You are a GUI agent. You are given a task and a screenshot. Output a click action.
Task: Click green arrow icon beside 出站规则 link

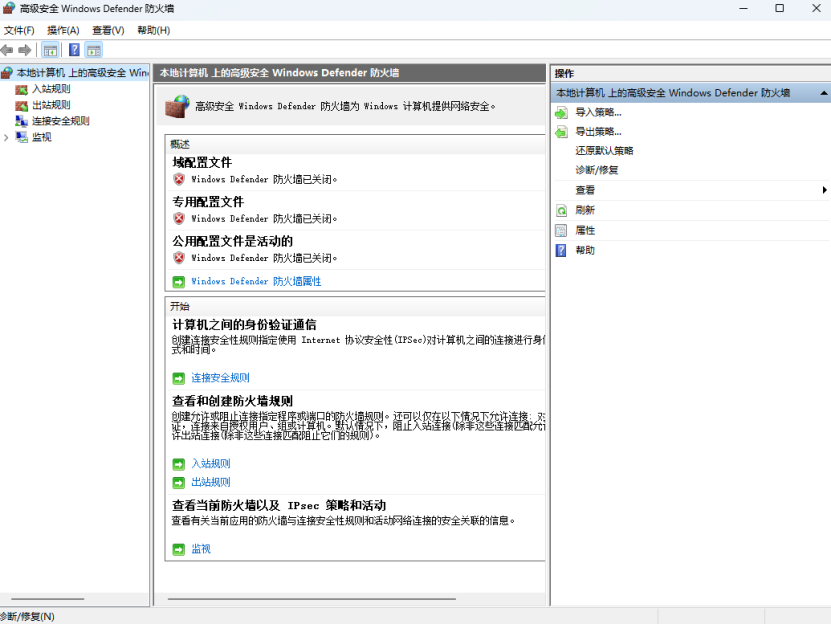179,482
